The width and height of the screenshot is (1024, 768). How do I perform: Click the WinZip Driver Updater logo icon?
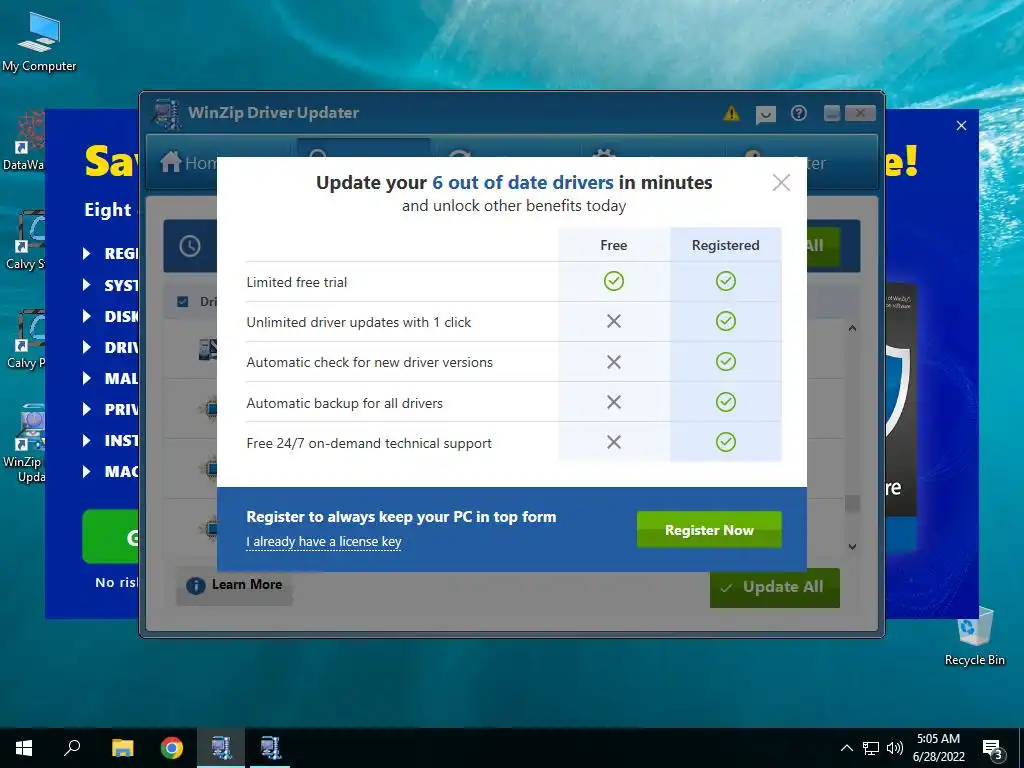[167, 114]
